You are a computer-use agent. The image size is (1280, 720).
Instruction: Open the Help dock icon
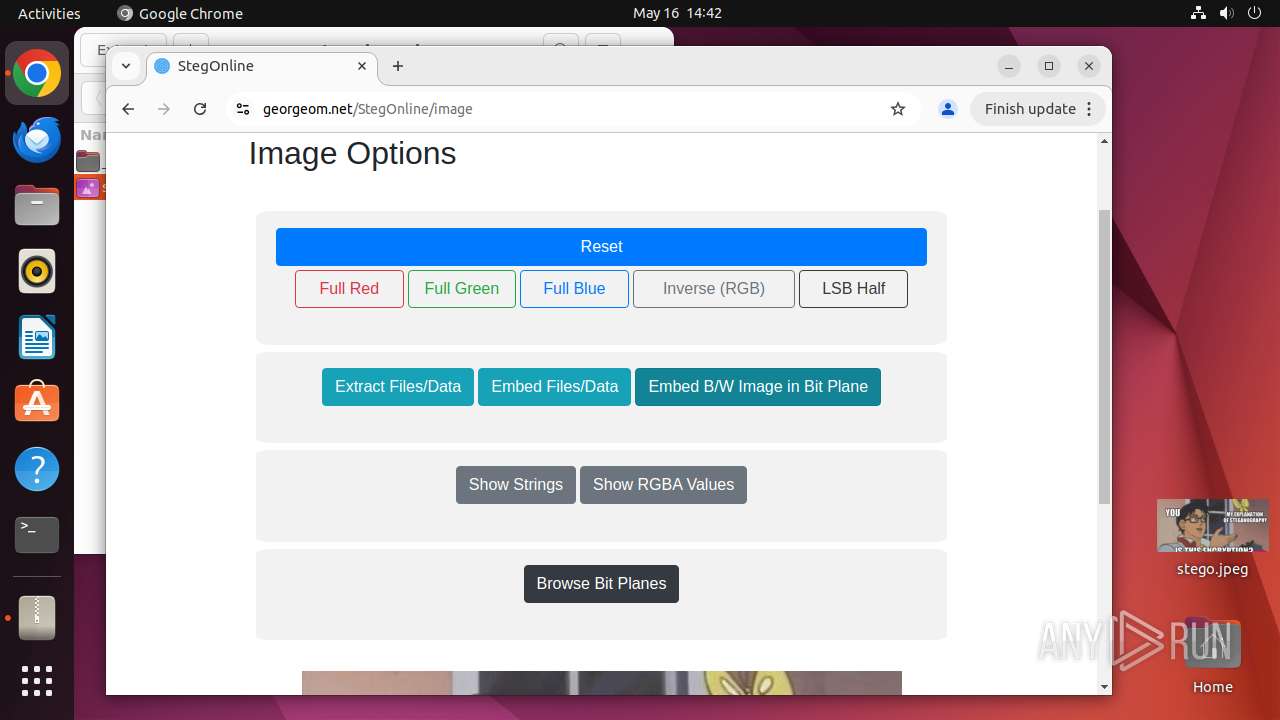point(37,469)
